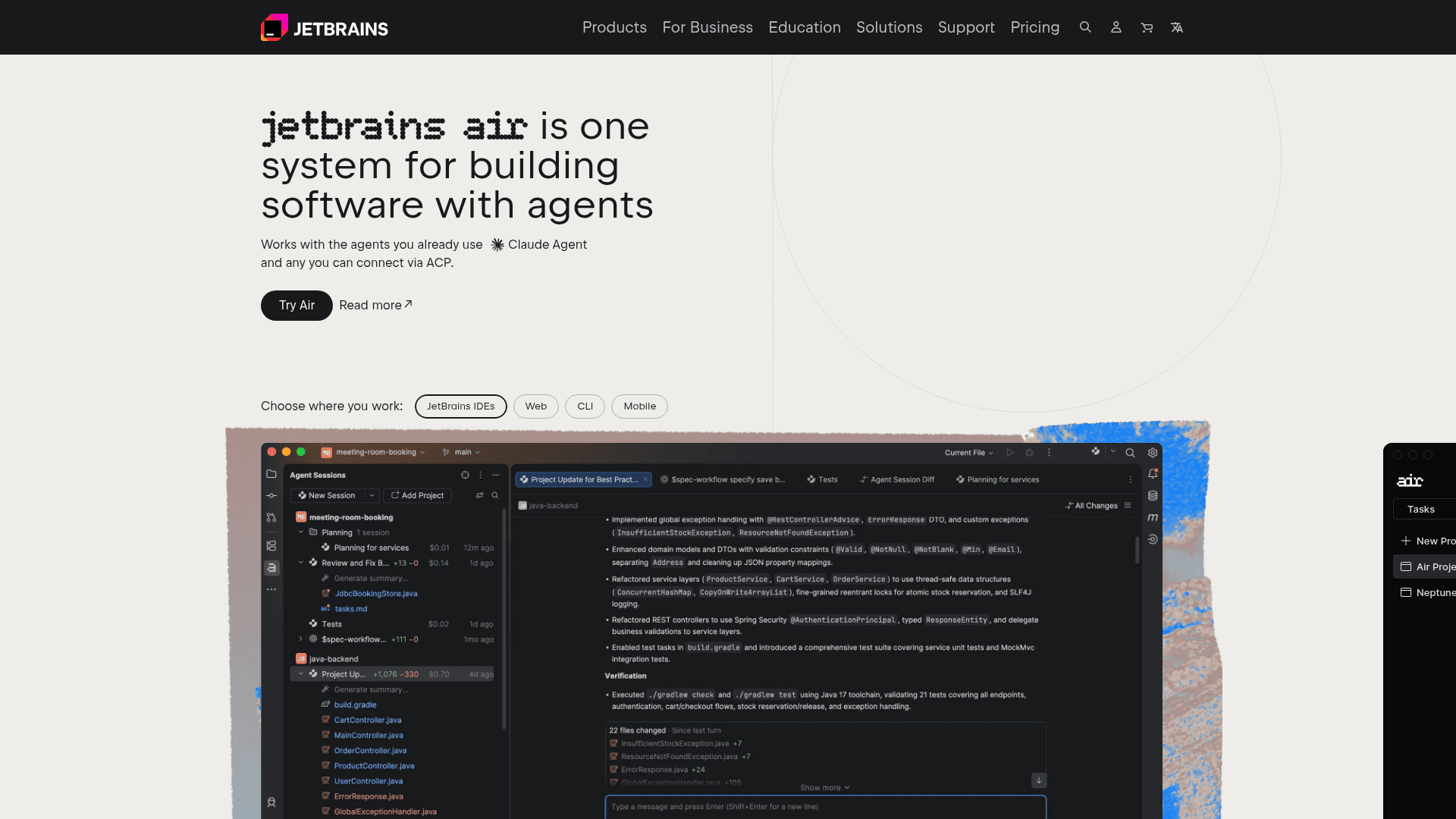This screenshot has width=1456, height=819.
Task: Open the language selector icon
Action: click(1177, 27)
